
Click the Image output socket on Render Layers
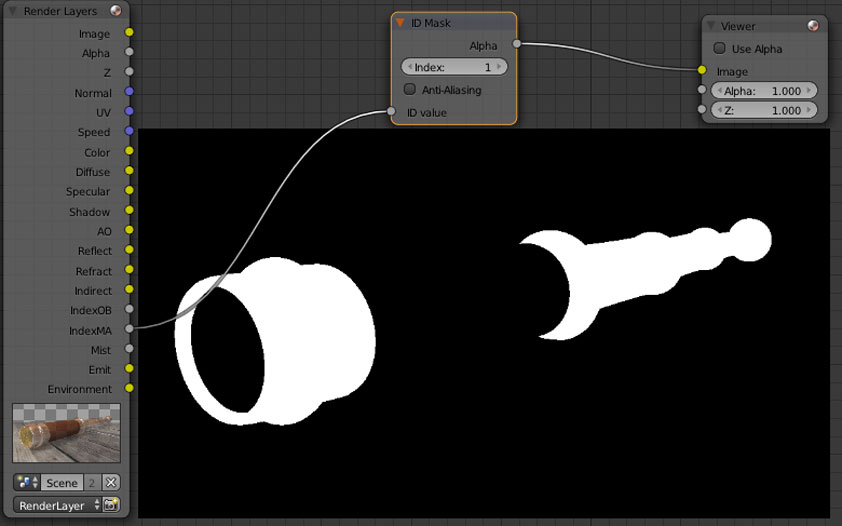pos(129,33)
